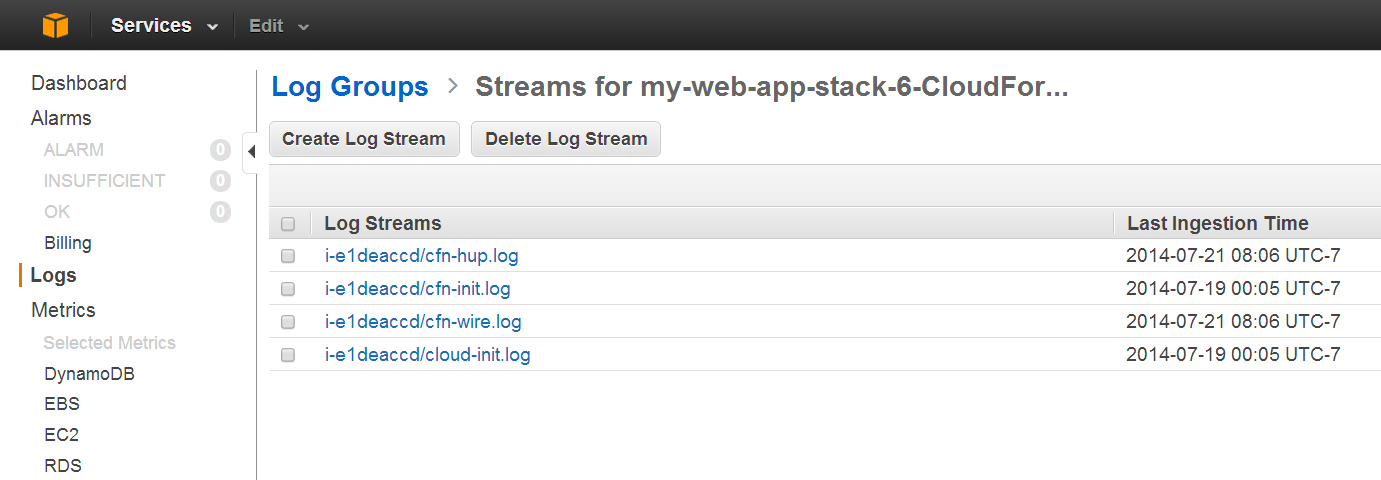Open Dashboard in the sidebar
The width and height of the screenshot is (1381, 480).
coord(79,83)
